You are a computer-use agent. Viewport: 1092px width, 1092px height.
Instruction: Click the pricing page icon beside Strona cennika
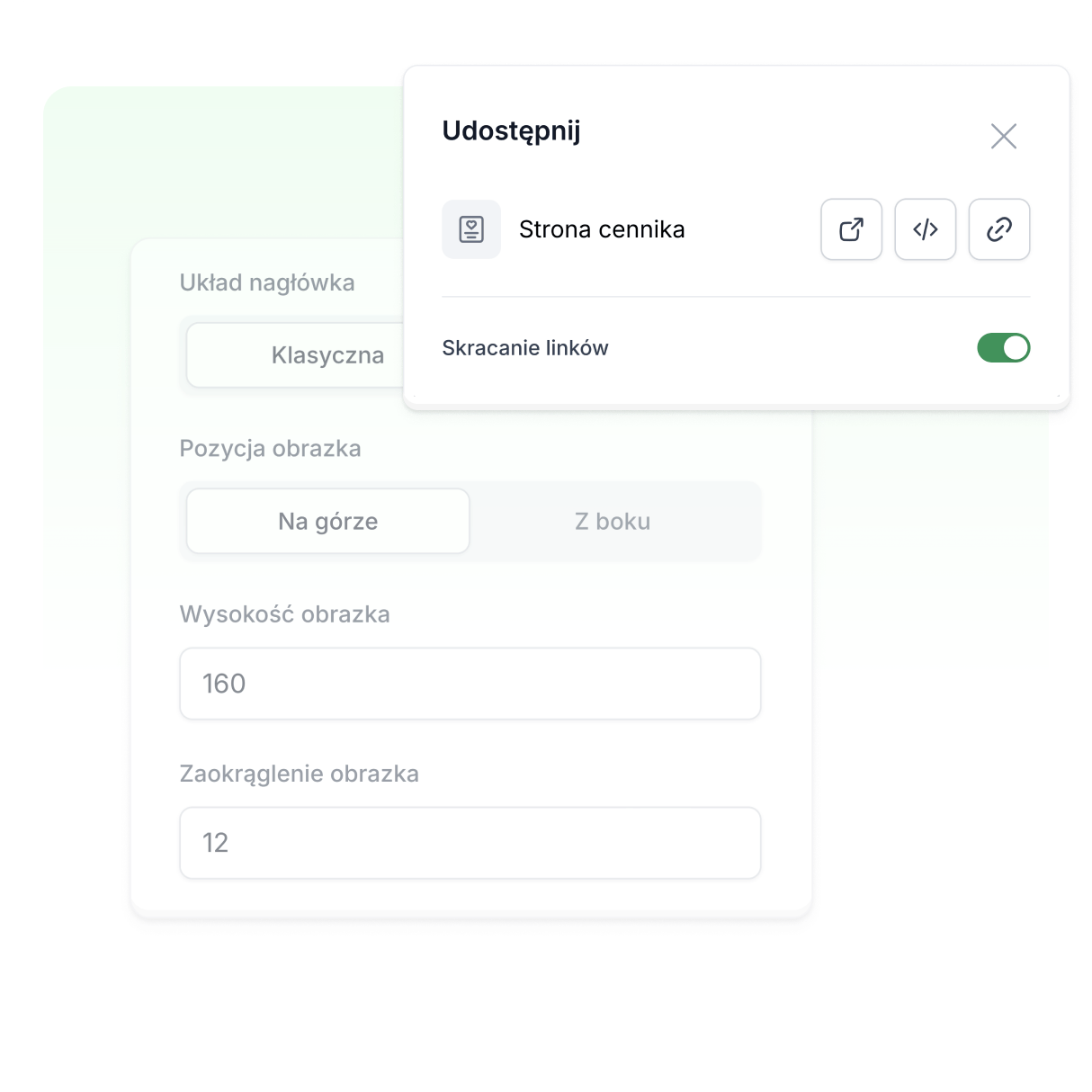pos(471,229)
